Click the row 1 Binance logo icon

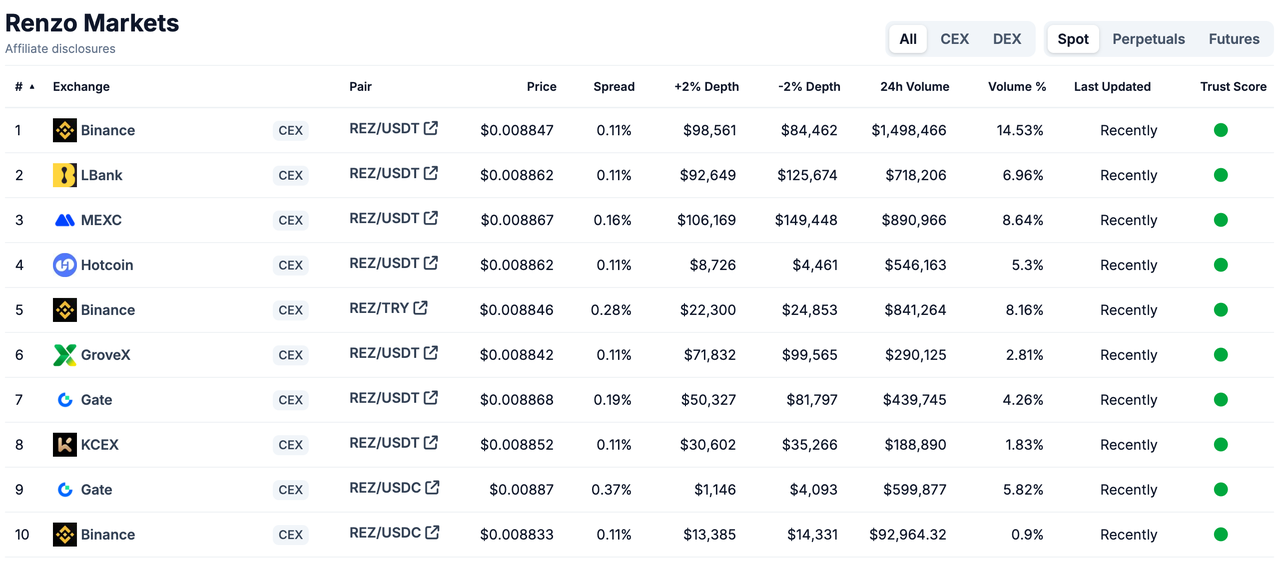click(x=65, y=130)
